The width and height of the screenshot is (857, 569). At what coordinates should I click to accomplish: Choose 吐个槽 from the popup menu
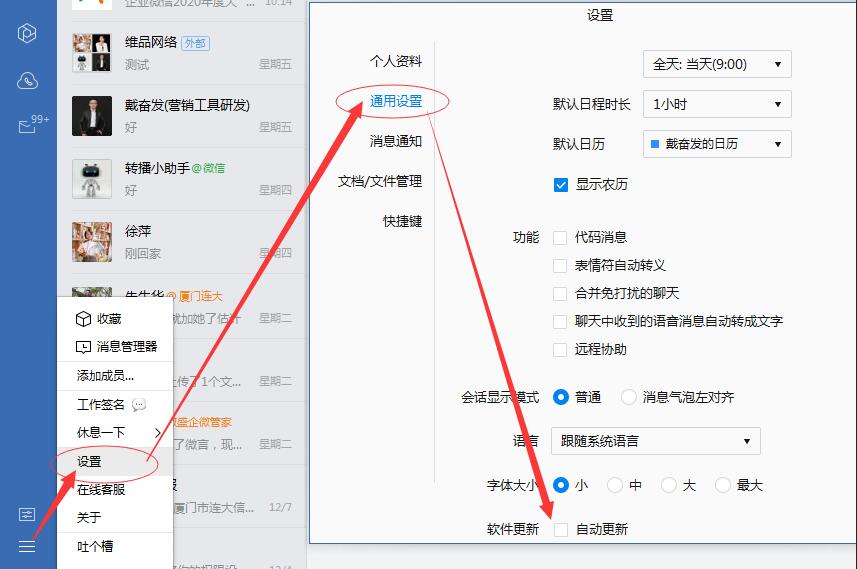[x=115, y=546]
